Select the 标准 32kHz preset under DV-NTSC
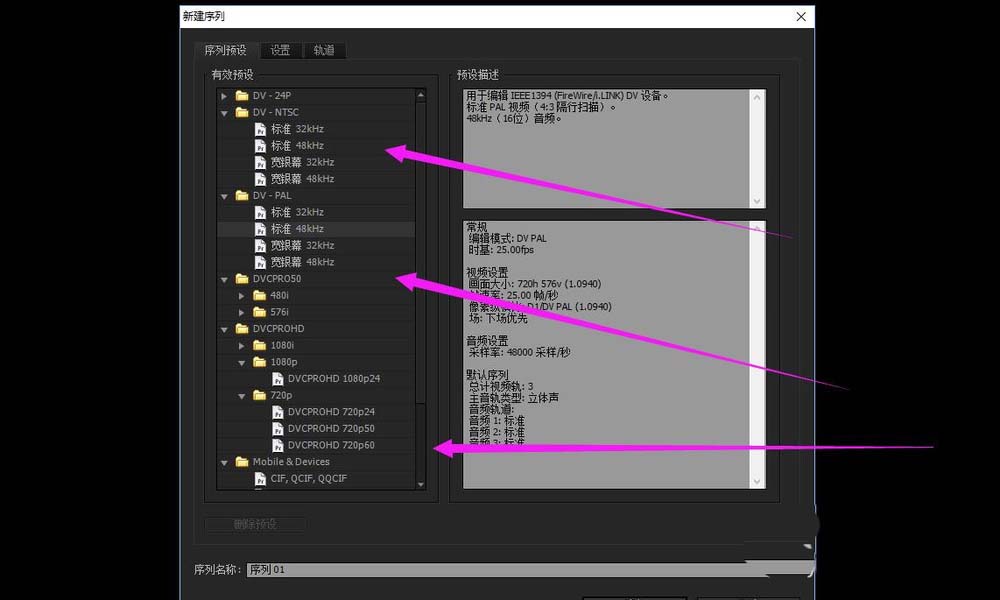 [260, 128]
